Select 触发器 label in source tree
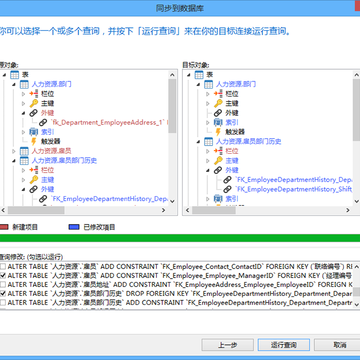 (x=51, y=142)
